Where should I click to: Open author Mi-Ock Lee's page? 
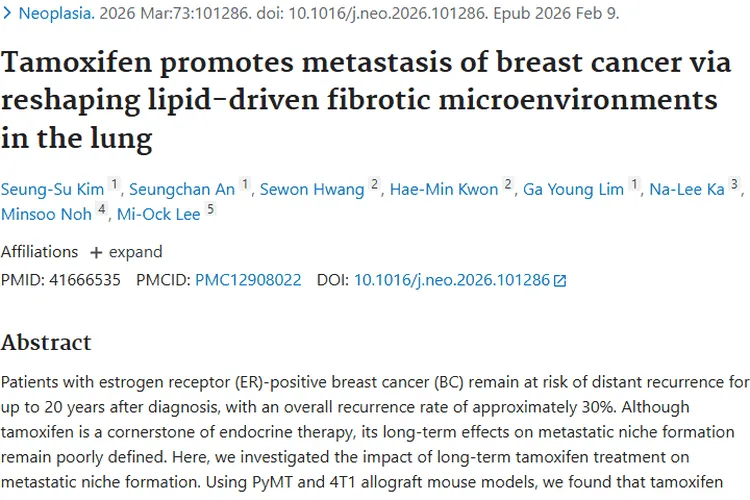pos(159,213)
